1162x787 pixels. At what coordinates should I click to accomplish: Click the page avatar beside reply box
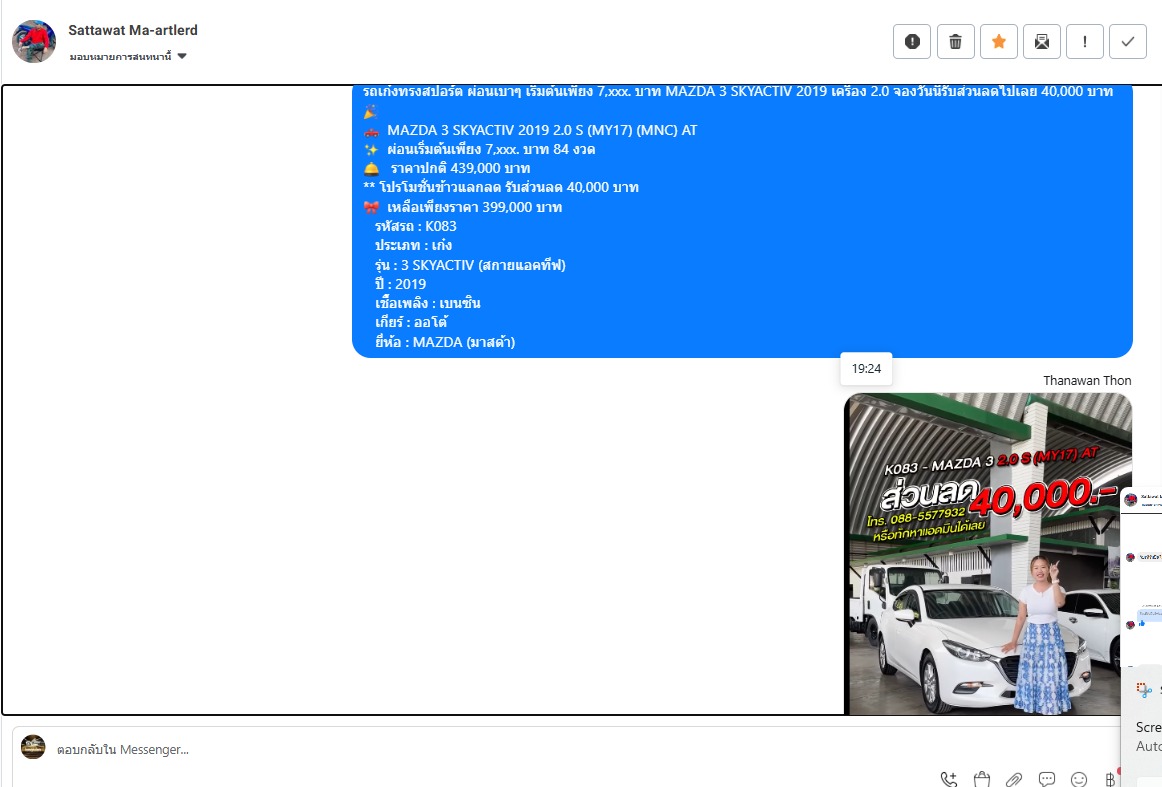click(x=33, y=747)
